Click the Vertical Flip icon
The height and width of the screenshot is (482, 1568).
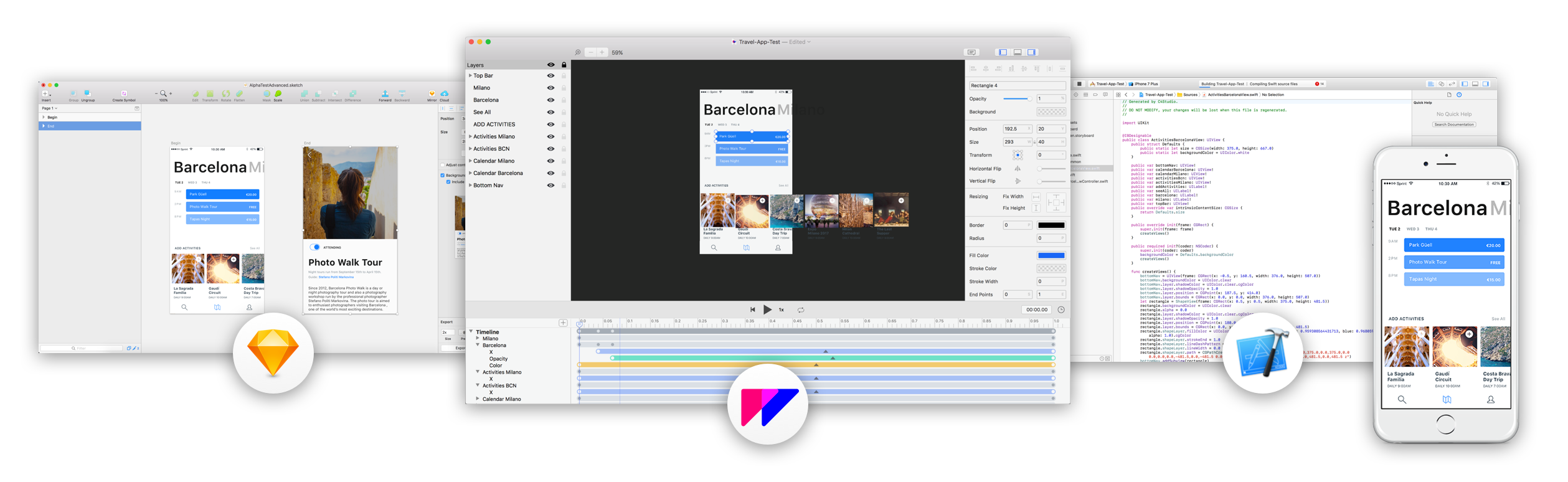point(1018,181)
